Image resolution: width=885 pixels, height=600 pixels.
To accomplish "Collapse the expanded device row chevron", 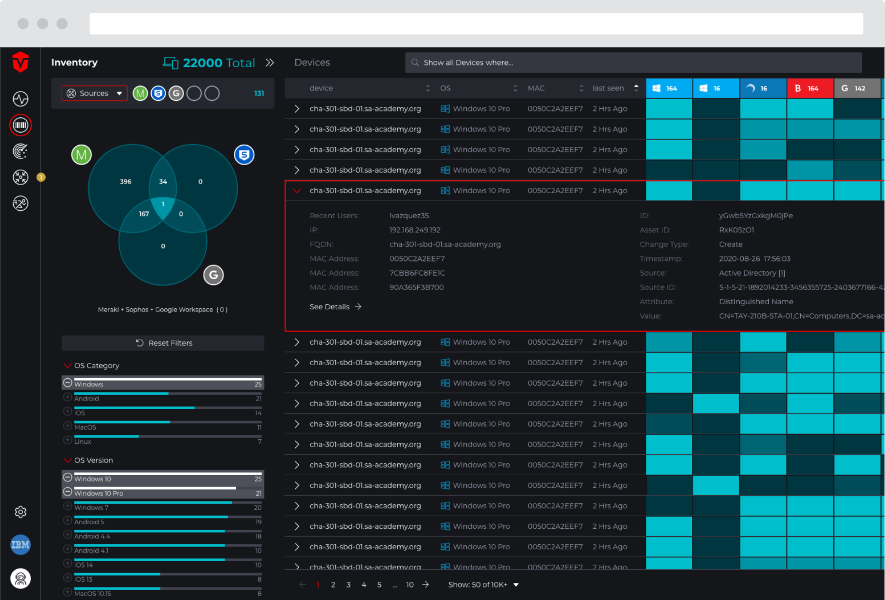I will (x=297, y=191).
